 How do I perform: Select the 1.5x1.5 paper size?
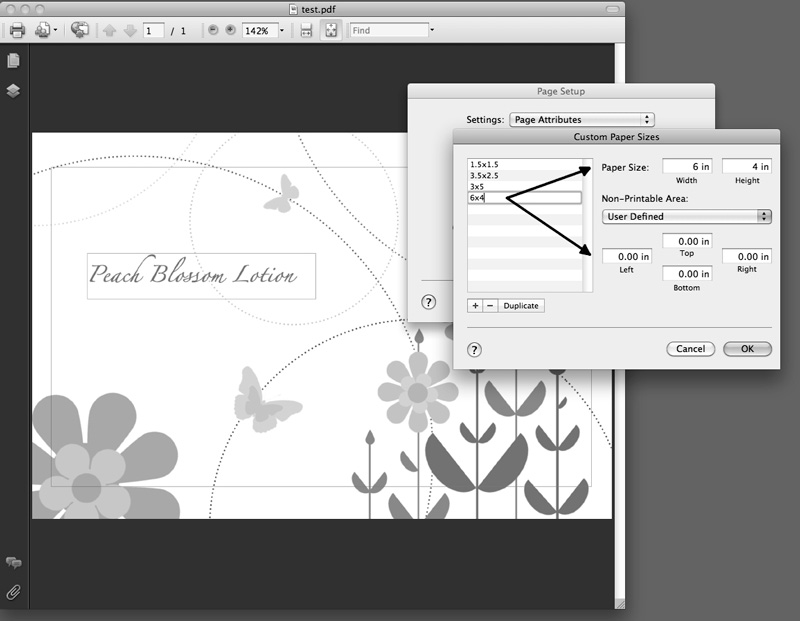click(x=524, y=164)
